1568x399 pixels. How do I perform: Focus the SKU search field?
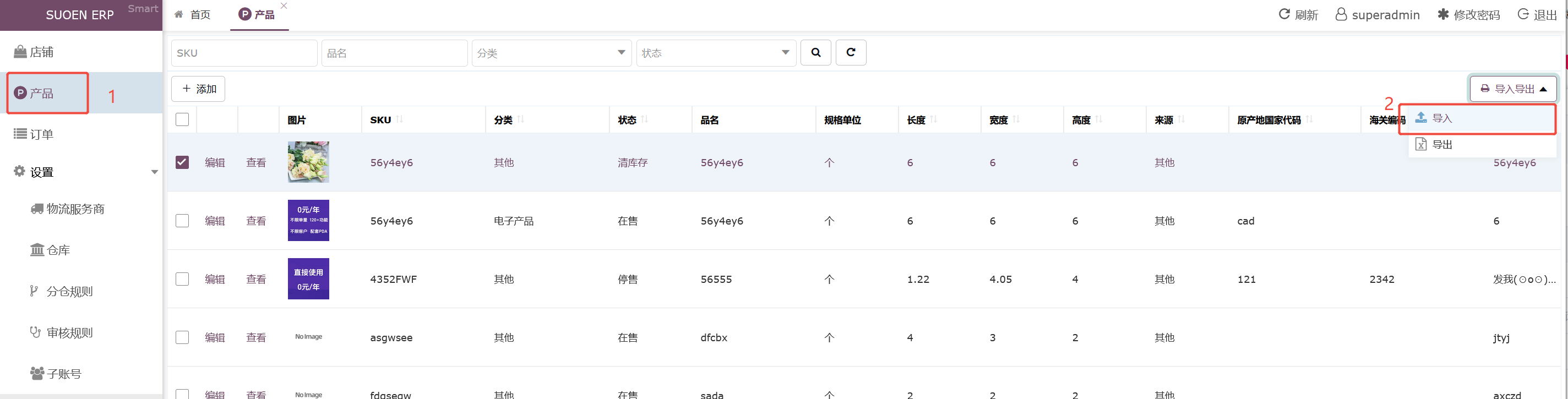pyautogui.click(x=244, y=53)
